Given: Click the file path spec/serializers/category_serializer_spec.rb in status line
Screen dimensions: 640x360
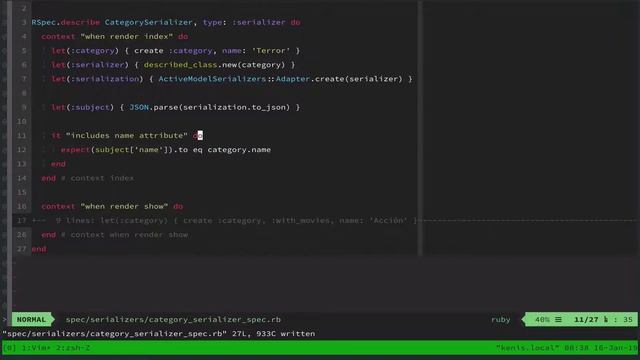Looking at the screenshot, I should [173, 319].
